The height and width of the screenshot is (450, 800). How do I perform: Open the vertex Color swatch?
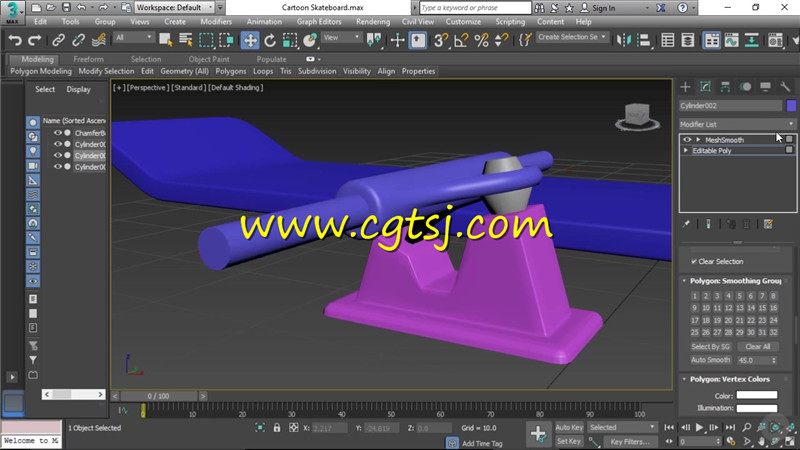click(757, 395)
